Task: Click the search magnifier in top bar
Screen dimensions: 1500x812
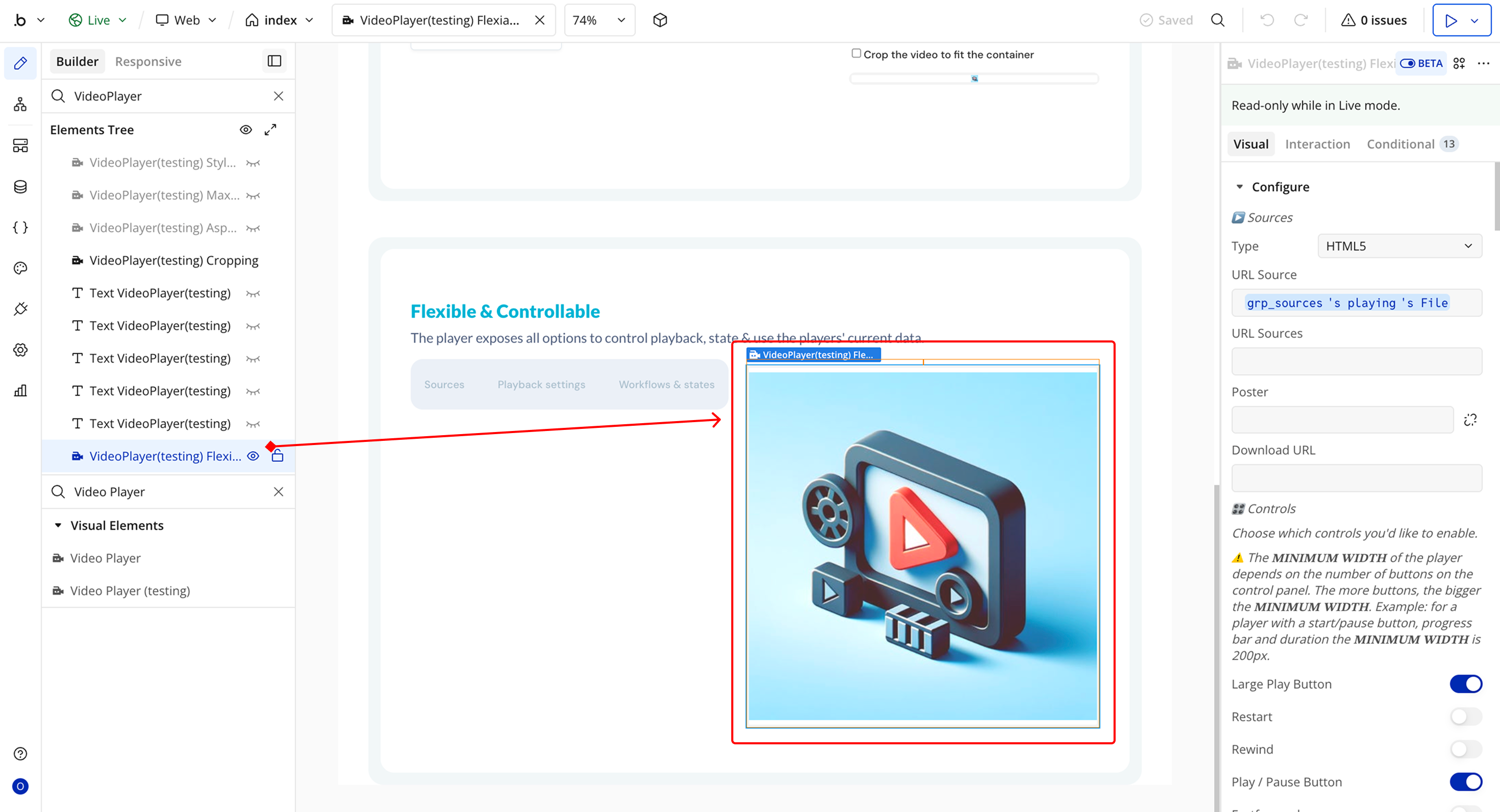Action: 1218,20
